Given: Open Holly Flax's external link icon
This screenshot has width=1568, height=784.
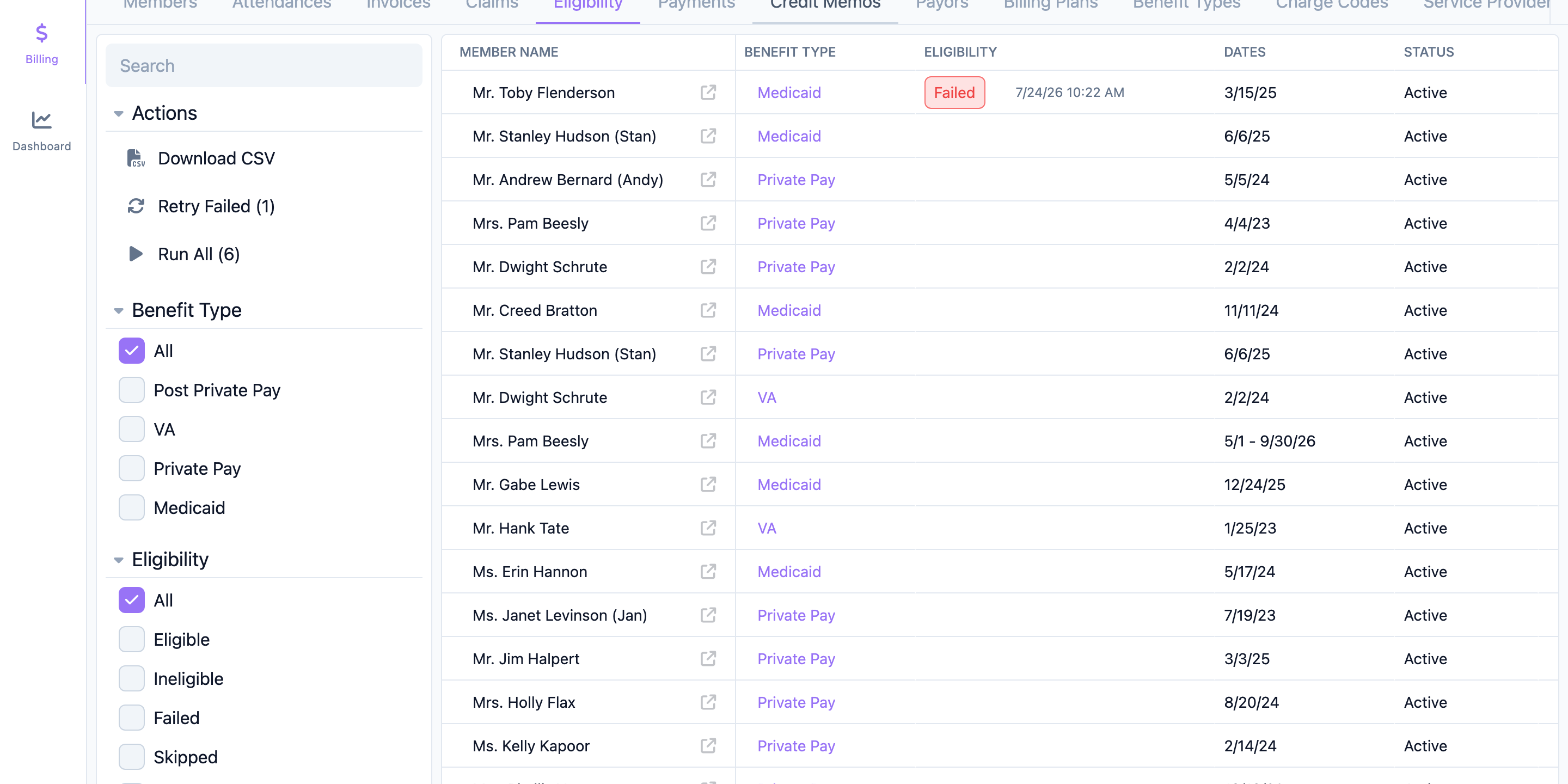Looking at the screenshot, I should click(x=708, y=702).
